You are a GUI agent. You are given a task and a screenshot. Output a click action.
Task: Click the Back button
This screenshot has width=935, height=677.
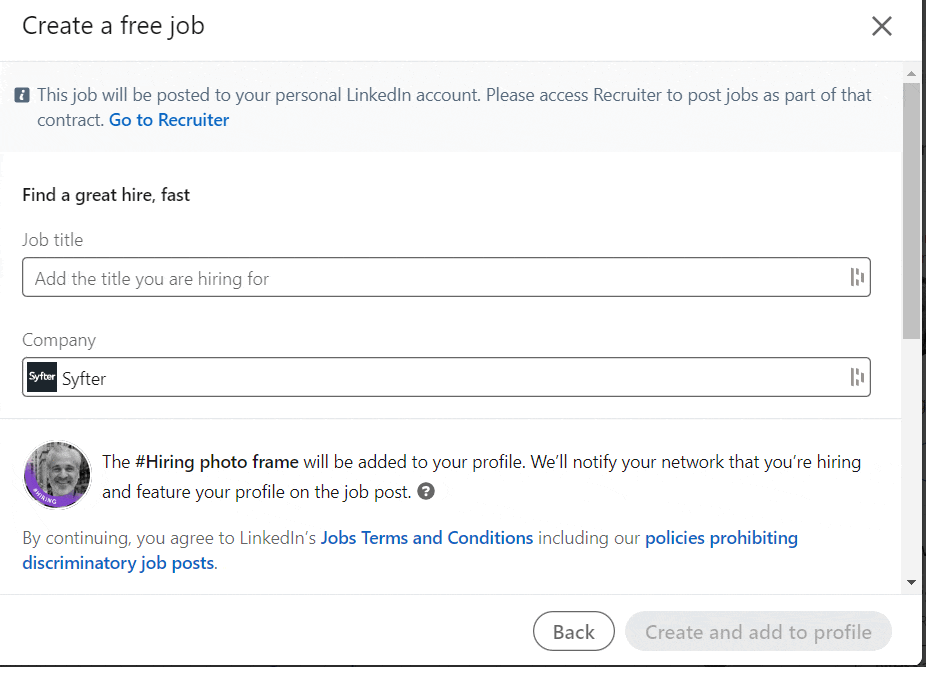[574, 631]
